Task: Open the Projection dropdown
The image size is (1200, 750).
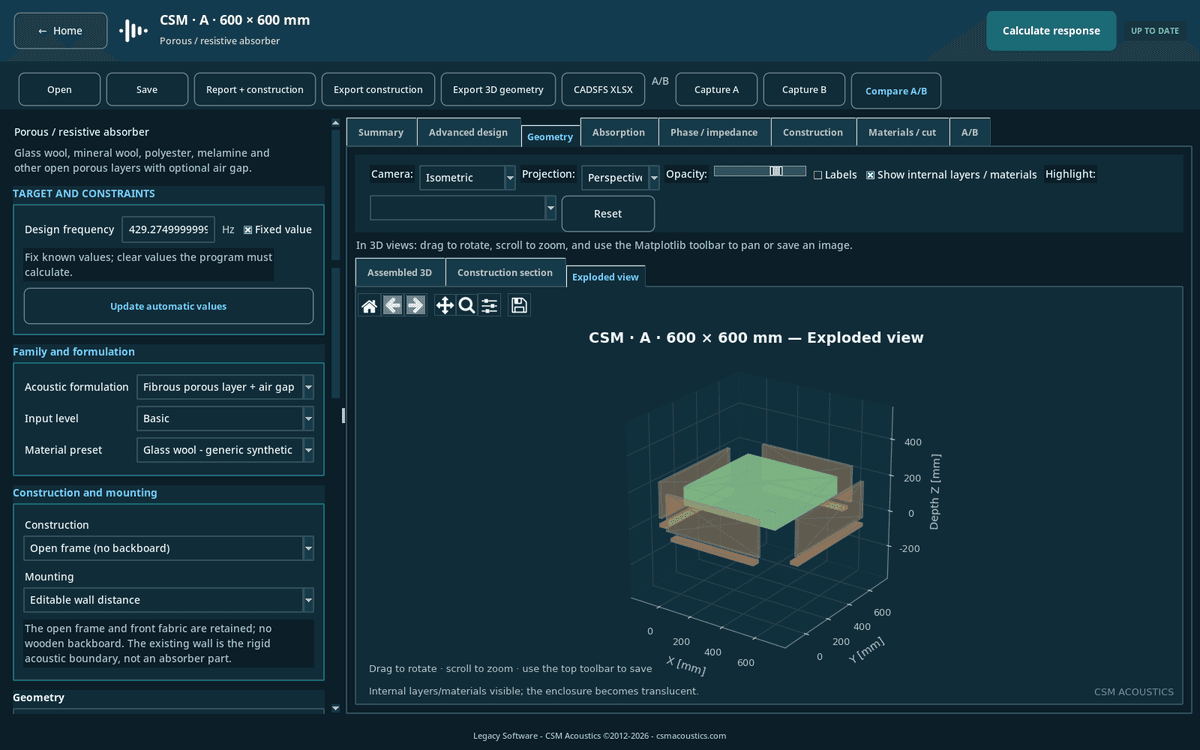Action: coord(620,178)
